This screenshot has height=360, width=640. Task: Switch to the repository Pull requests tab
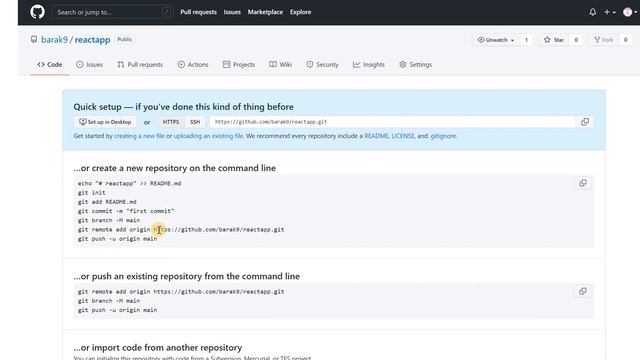click(140, 64)
